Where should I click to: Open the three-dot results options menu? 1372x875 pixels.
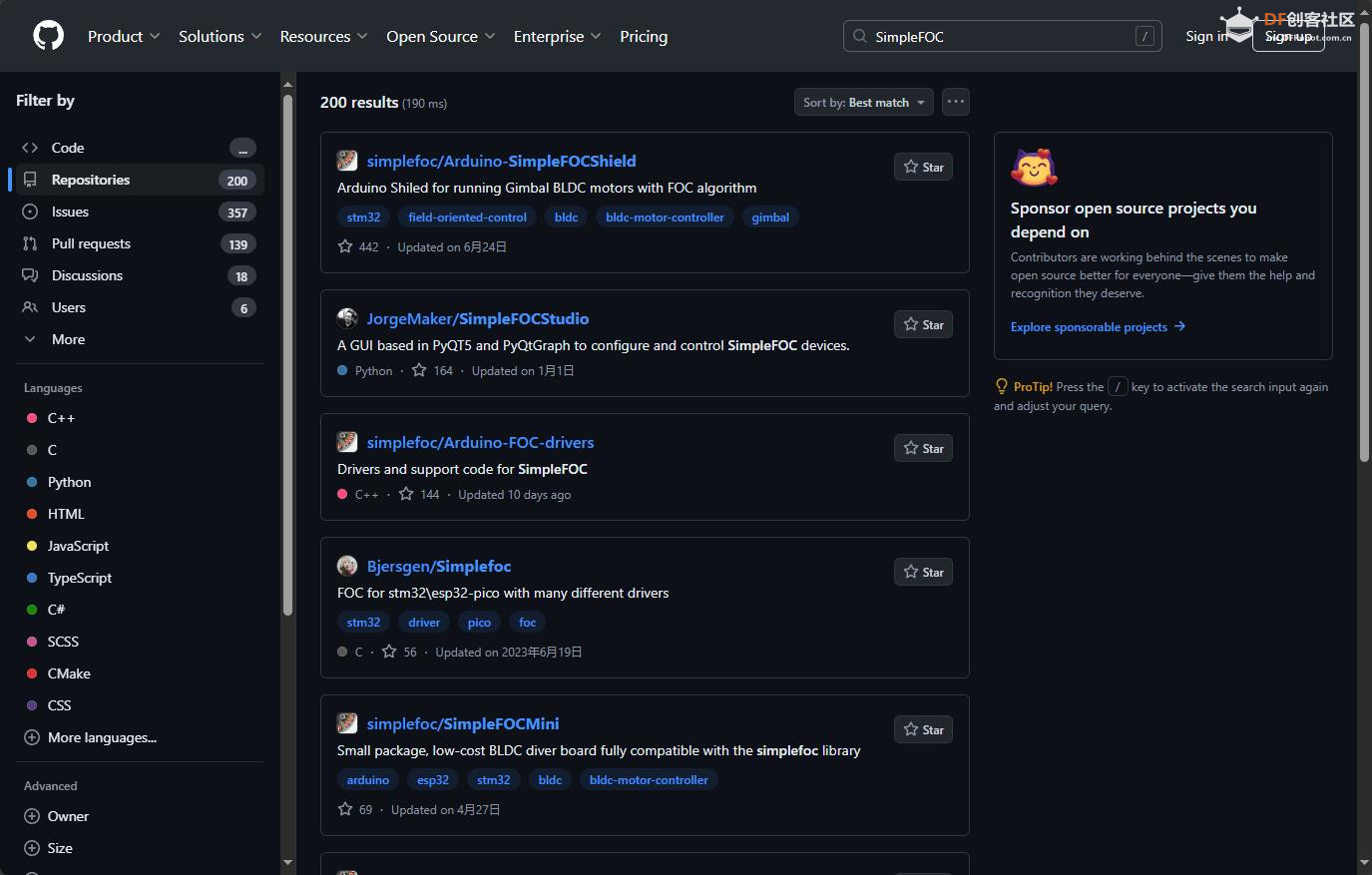tap(956, 102)
